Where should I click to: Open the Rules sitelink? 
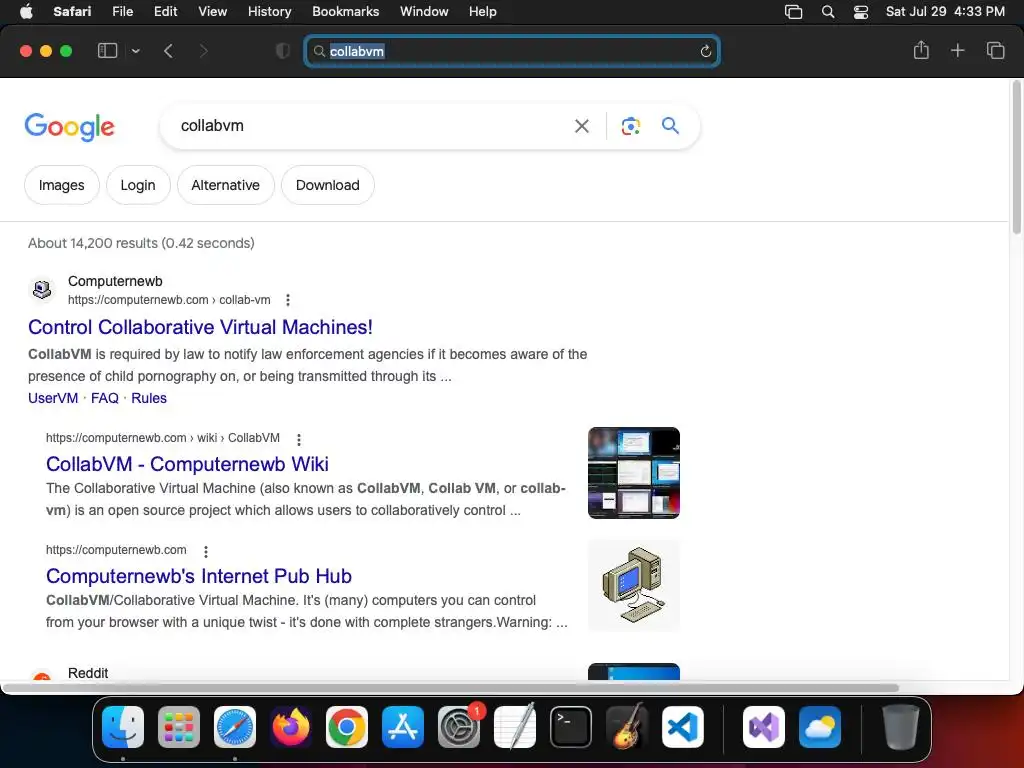point(149,398)
